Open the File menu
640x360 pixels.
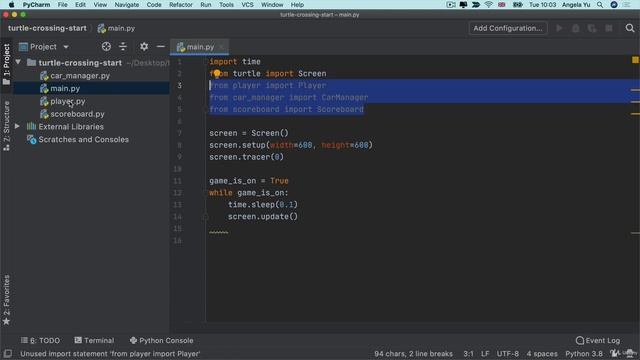tap(62, 5)
